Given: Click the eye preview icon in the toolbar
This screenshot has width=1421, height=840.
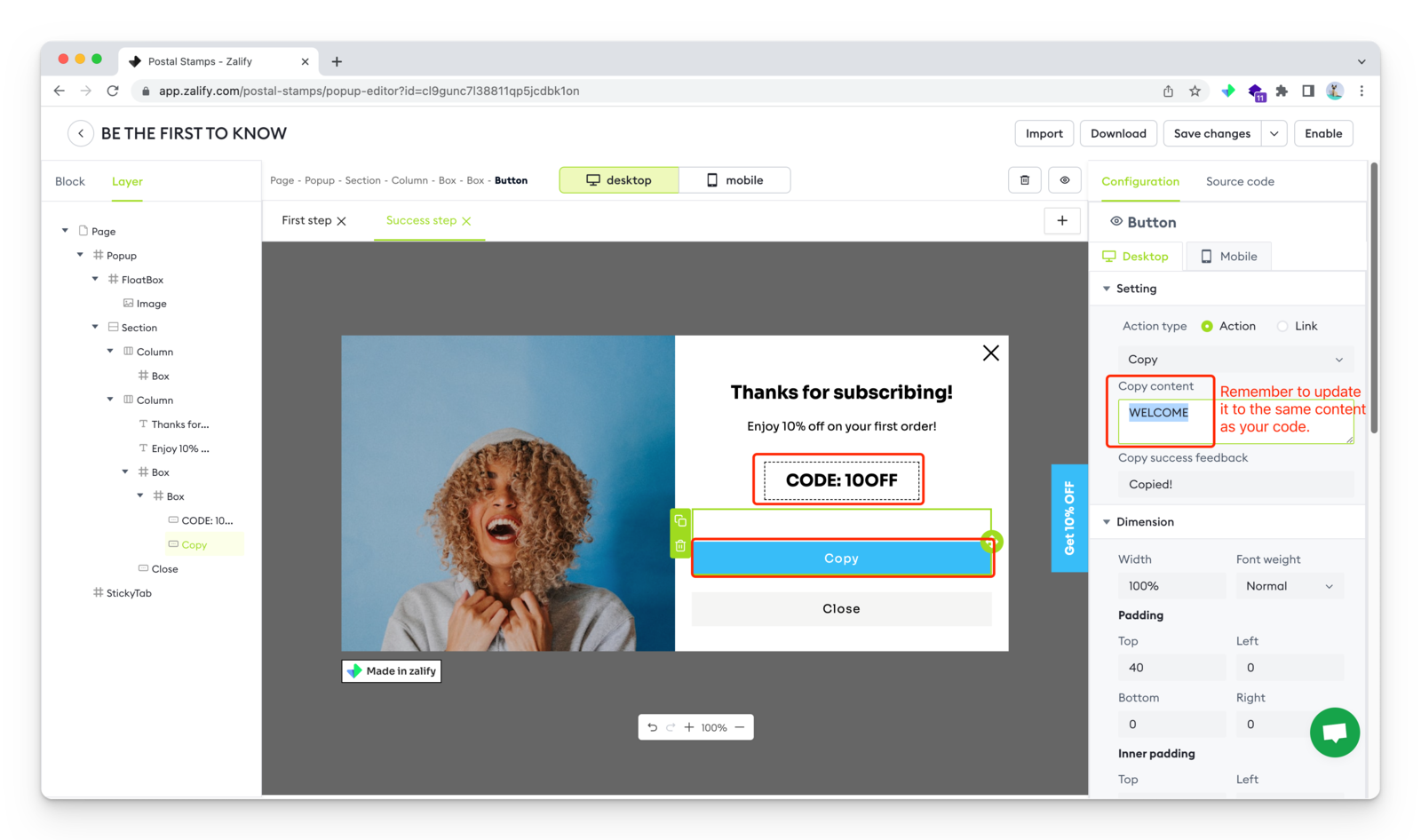Looking at the screenshot, I should point(1064,180).
